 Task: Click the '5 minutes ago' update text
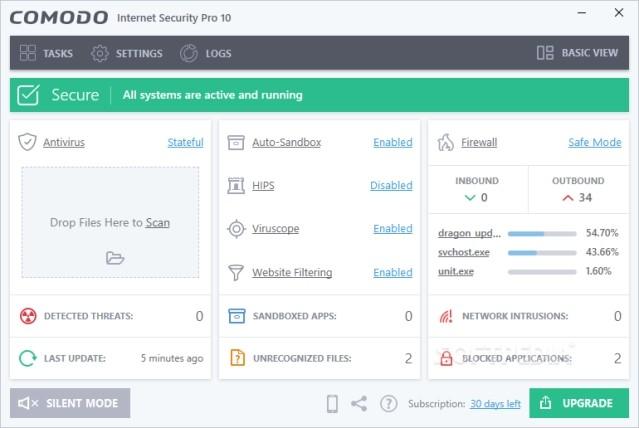[172, 358]
